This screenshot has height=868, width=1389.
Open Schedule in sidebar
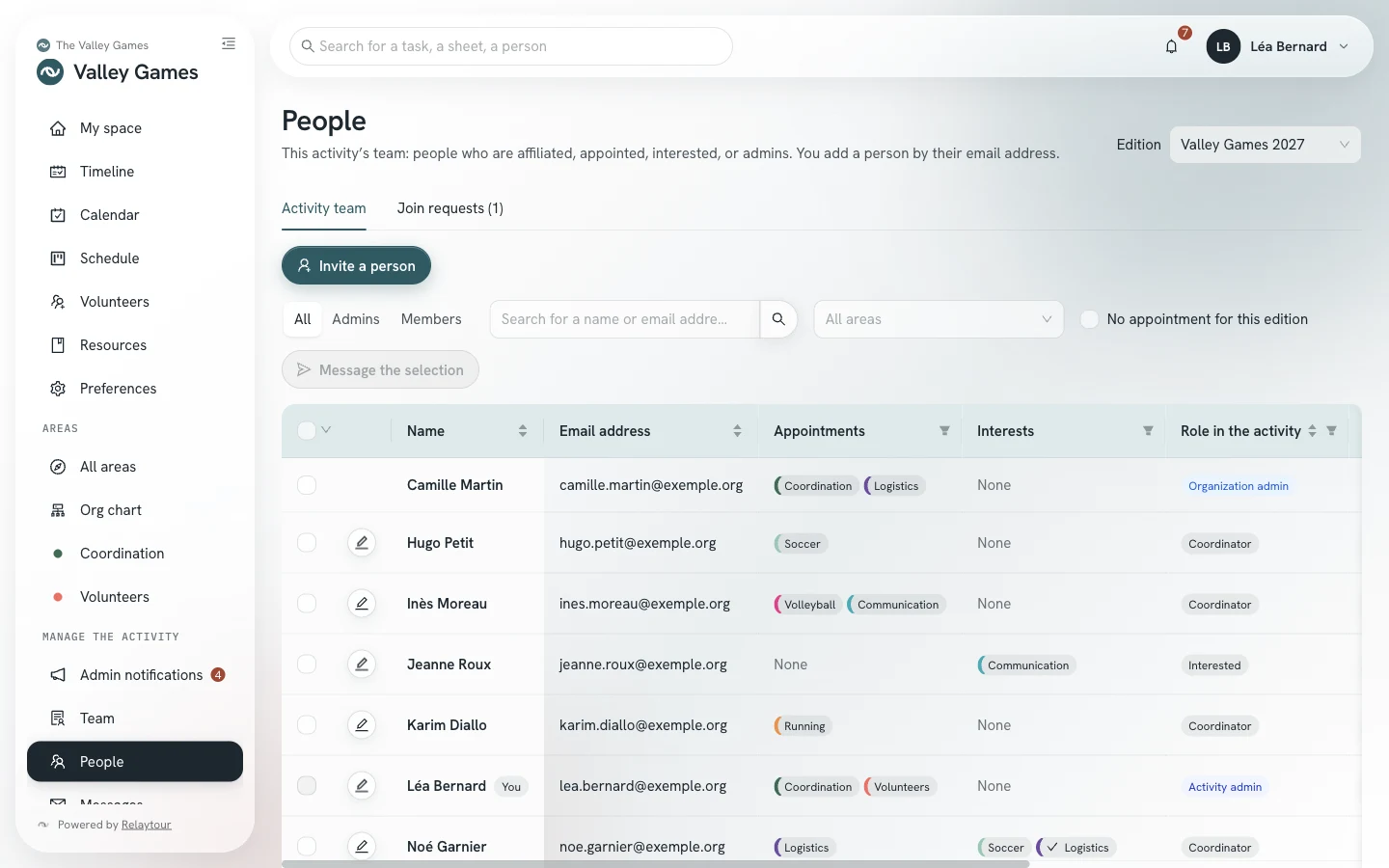point(135,258)
